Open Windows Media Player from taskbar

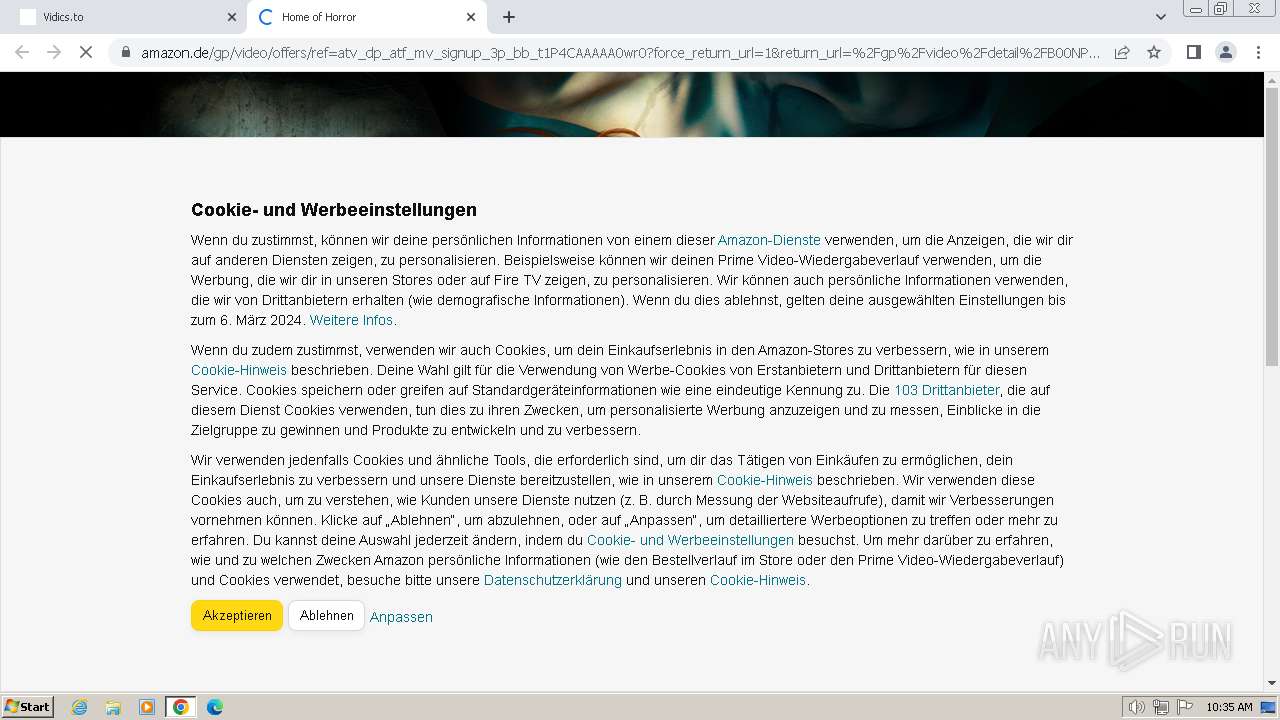point(147,707)
